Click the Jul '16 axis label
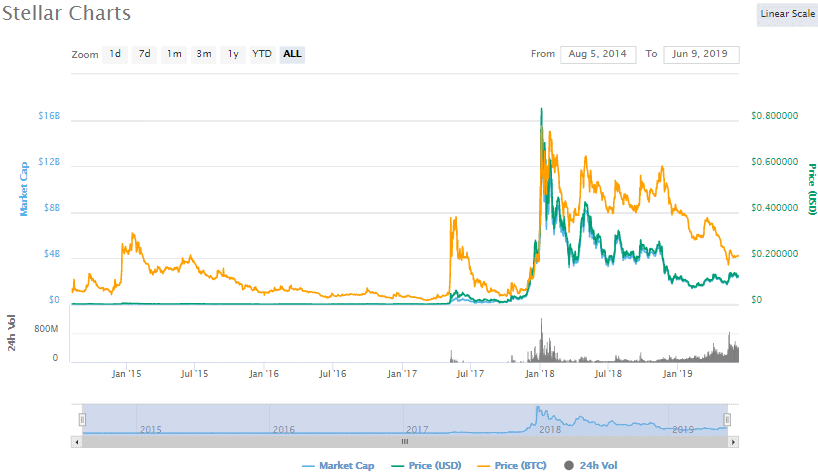Image resolution: width=818 pixels, height=475 pixels. [x=332, y=374]
